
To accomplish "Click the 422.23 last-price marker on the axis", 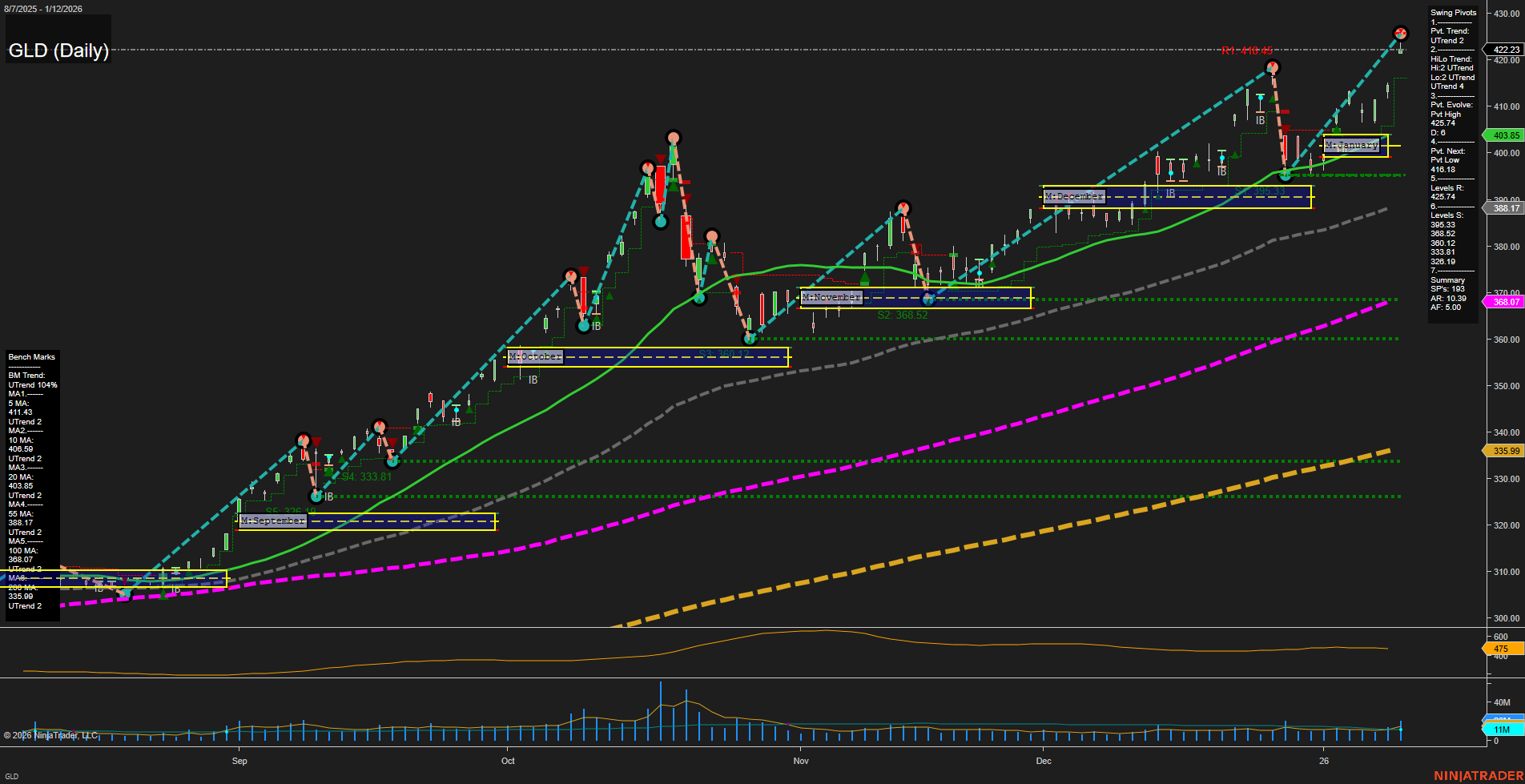I will pos(1503,50).
